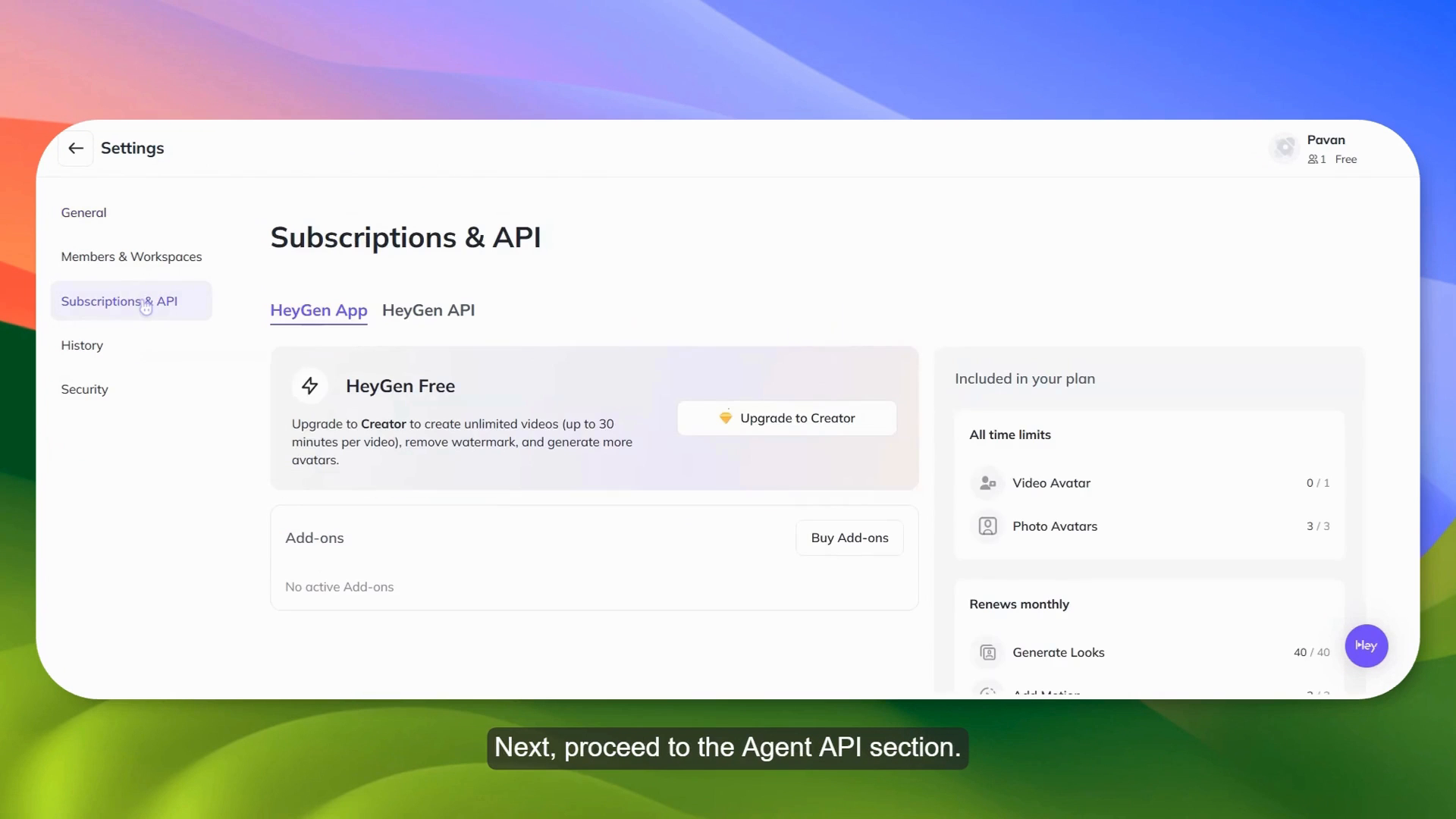Open Members & Workspaces settings
Viewport: 1456px width, 819px height.
point(131,256)
